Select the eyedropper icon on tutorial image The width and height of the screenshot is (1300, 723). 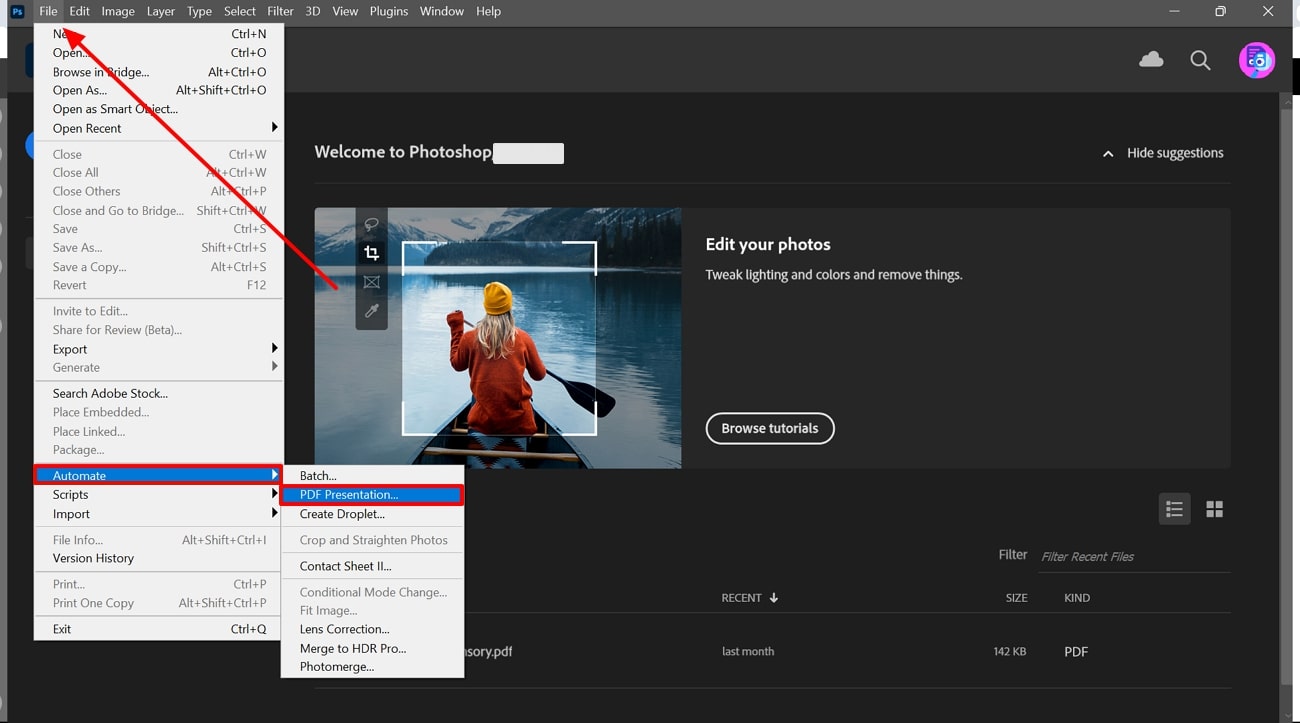pos(371,311)
